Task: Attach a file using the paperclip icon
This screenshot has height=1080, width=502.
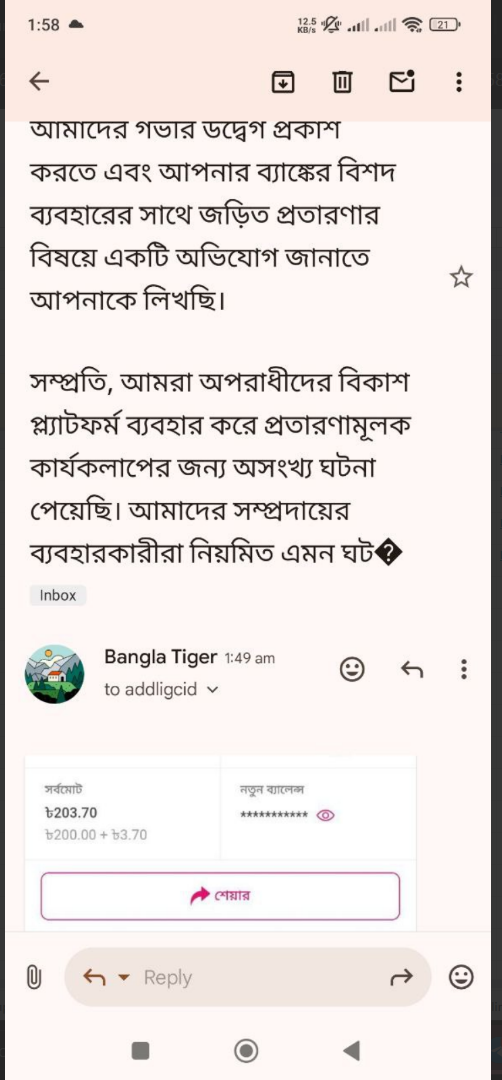Action: pos(33,977)
